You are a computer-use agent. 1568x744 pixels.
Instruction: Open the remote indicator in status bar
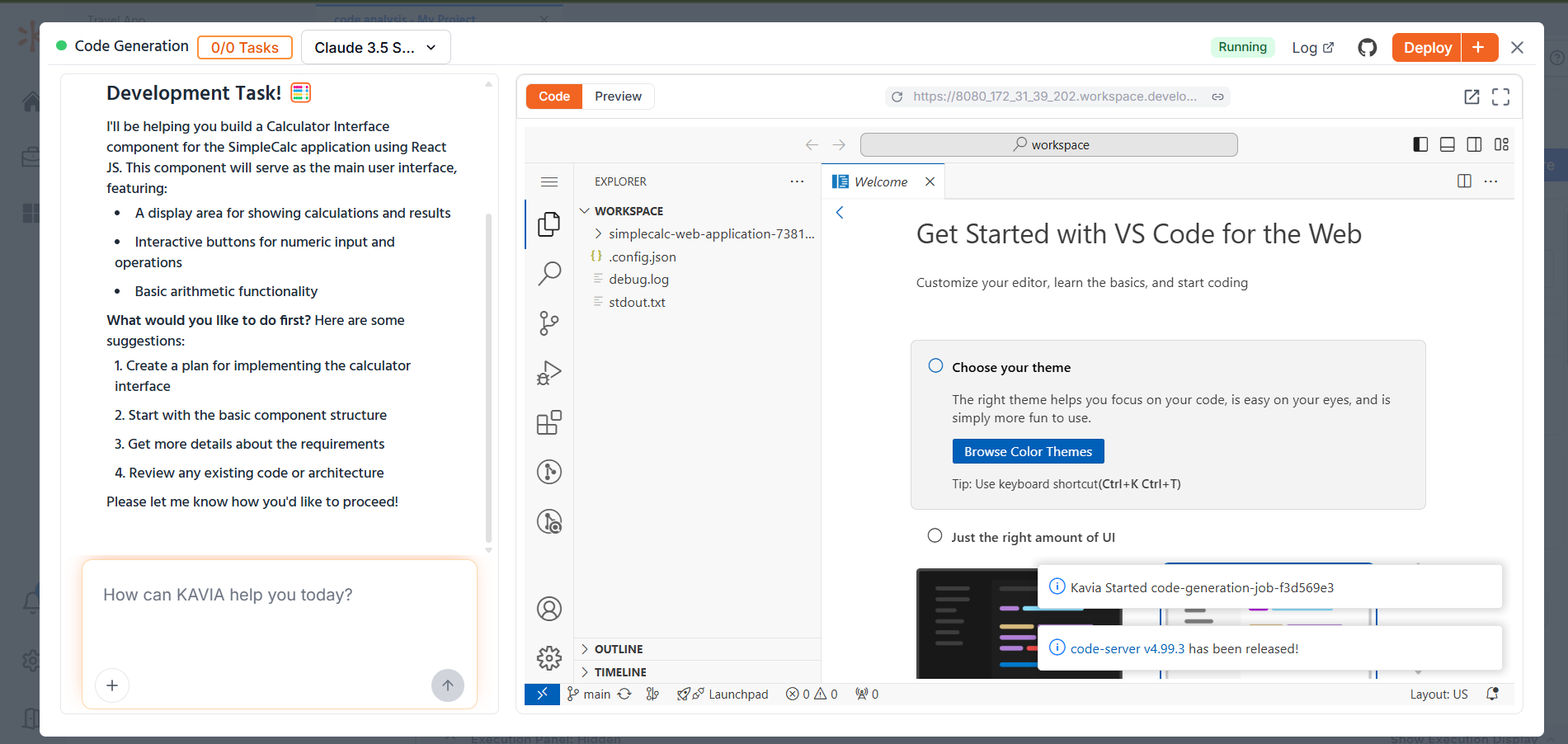[x=542, y=695]
